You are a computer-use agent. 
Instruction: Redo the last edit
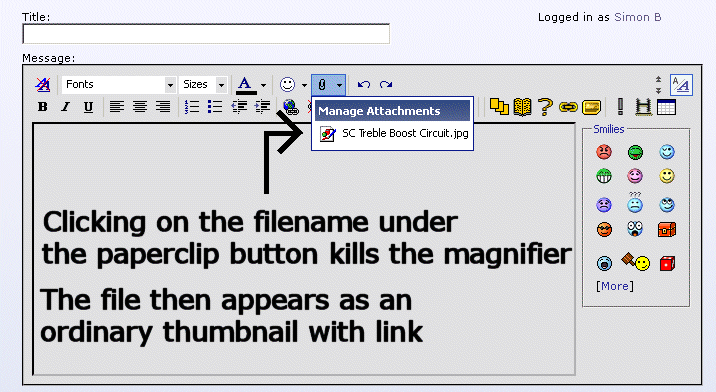[386, 85]
